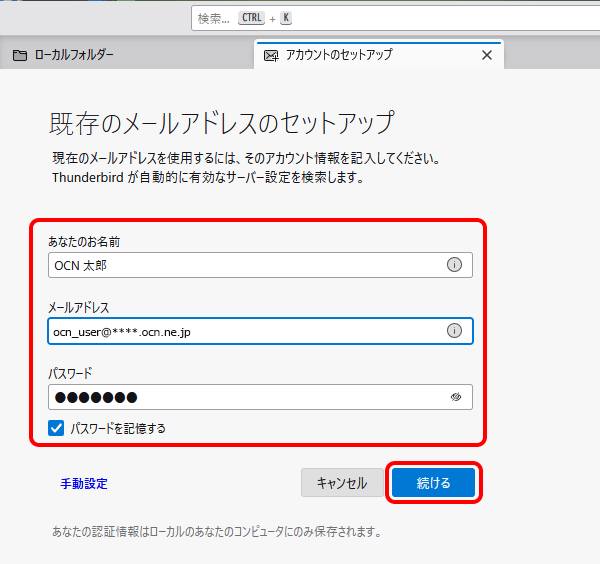Click the email field with ocn_user address
Image resolution: width=600 pixels, height=564 pixels.
(240, 330)
